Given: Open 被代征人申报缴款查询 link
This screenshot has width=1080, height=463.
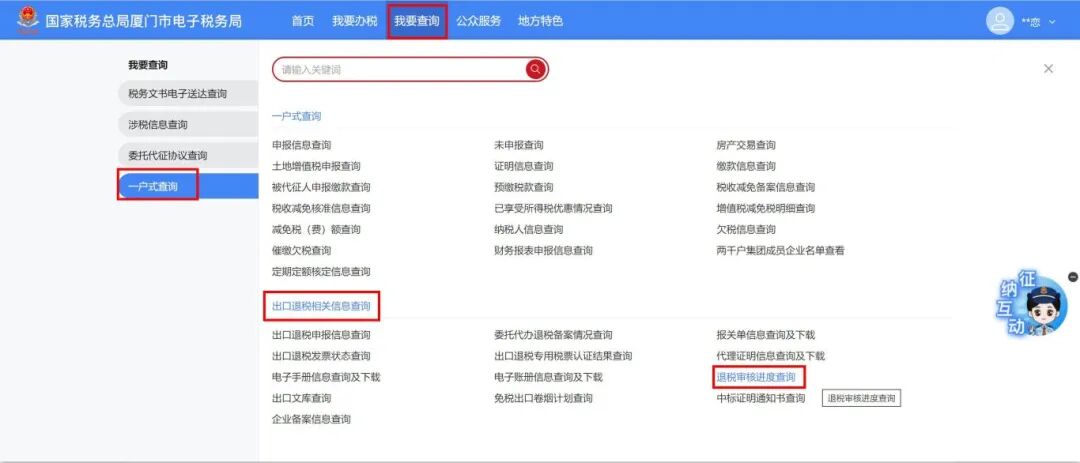Looking at the screenshot, I should [x=321, y=187].
